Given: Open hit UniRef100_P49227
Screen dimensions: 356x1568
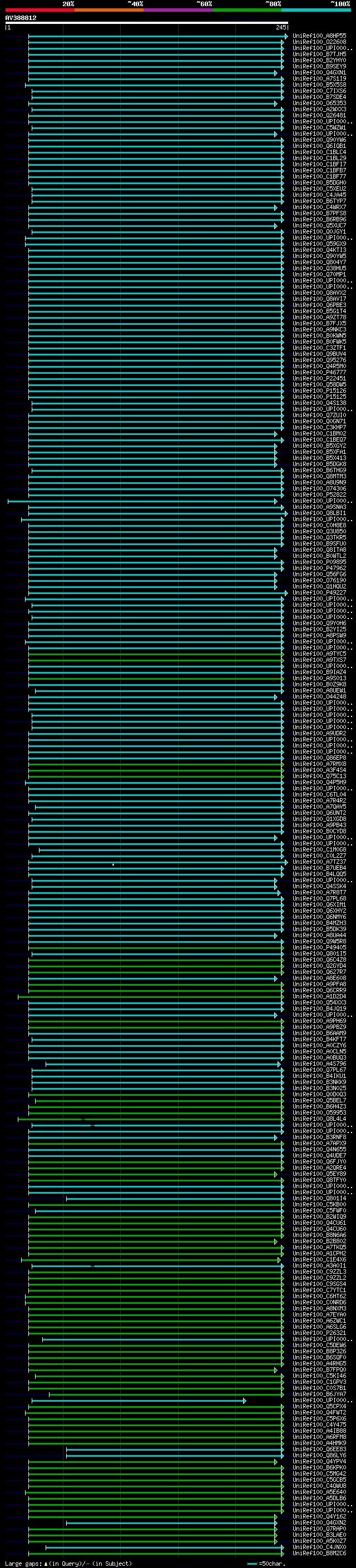Looking at the screenshot, I should point(319,592).
